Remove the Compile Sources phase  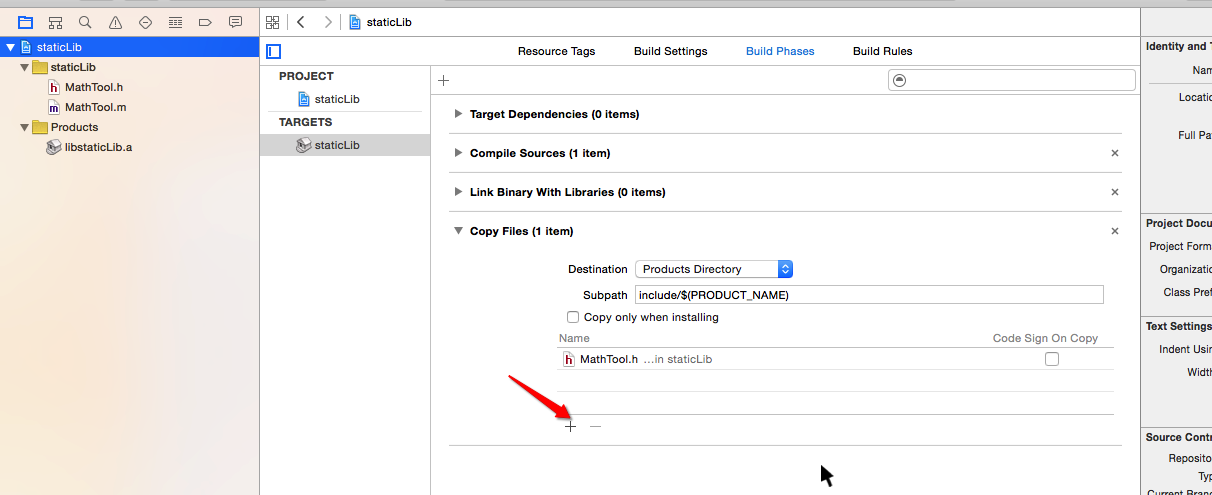click(x=1114, y=153)
